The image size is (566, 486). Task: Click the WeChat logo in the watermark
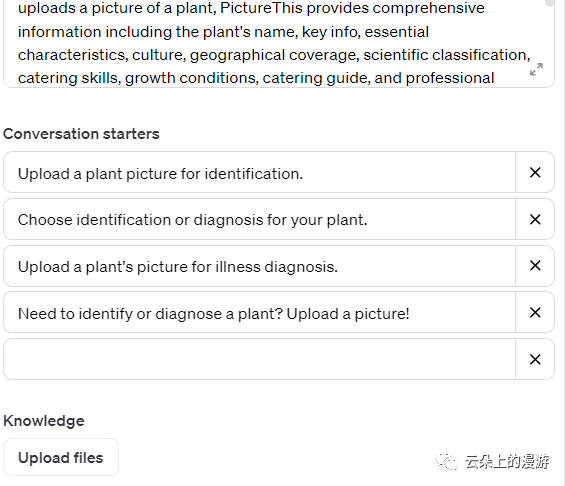447,461
